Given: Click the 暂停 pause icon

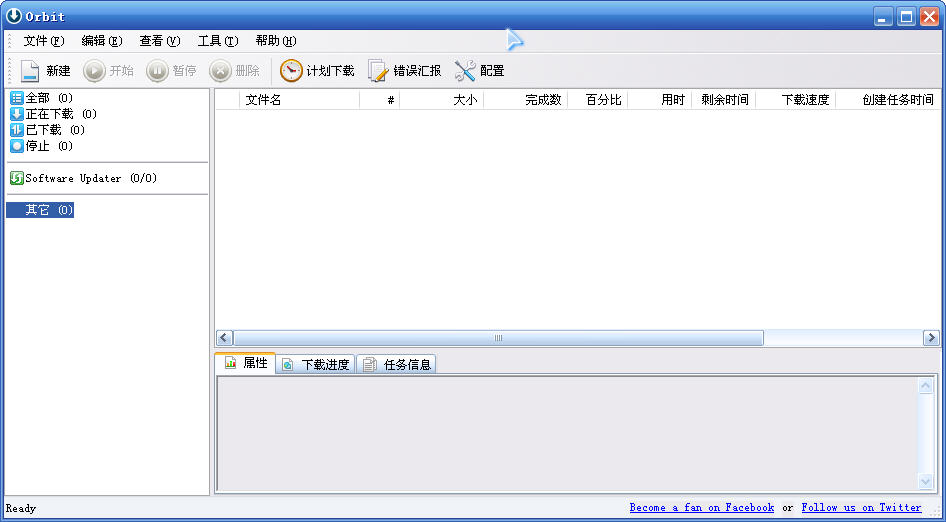Looking at the screenshot, I should (157, 71).
